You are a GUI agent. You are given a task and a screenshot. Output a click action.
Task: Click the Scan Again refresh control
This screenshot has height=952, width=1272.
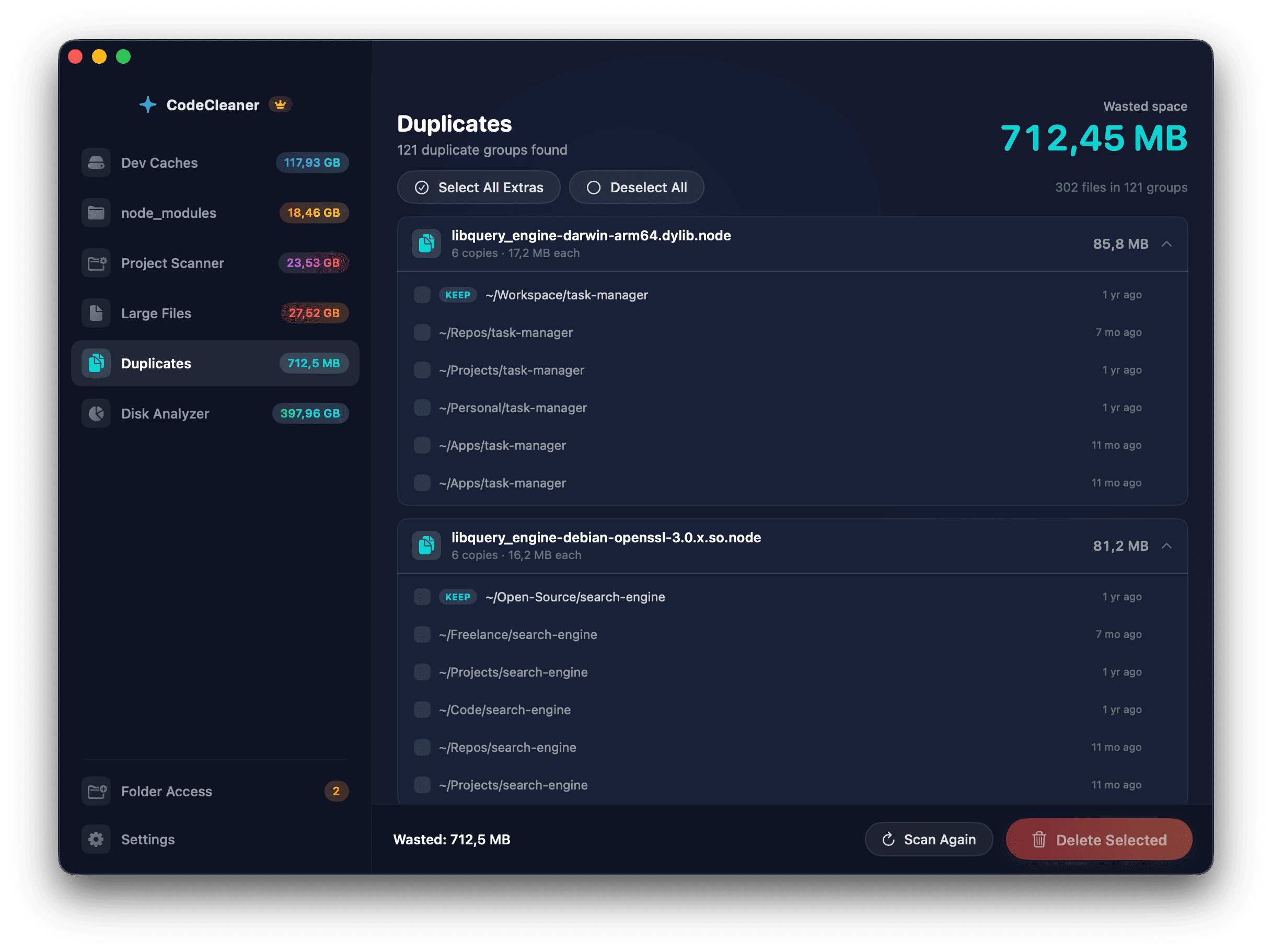(928, 839)
